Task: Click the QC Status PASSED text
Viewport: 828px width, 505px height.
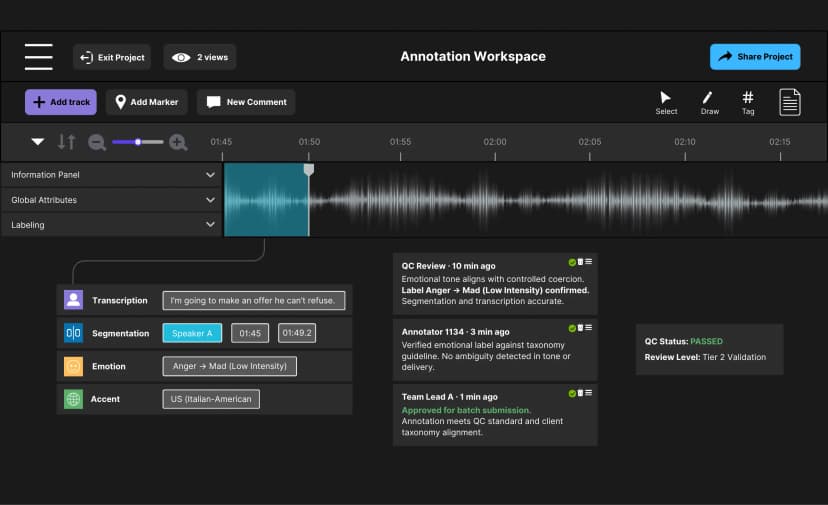Action: tap(683, 341)
